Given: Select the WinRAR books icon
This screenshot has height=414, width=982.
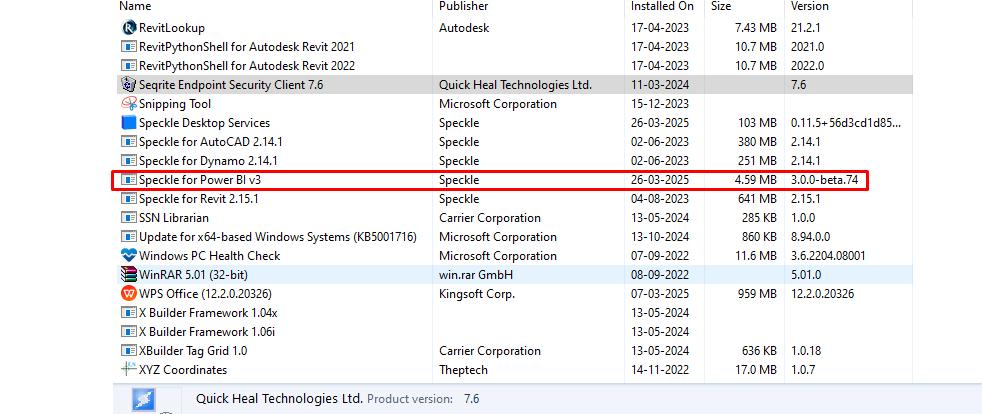Looking at the screenshot, I should (128, 274).
